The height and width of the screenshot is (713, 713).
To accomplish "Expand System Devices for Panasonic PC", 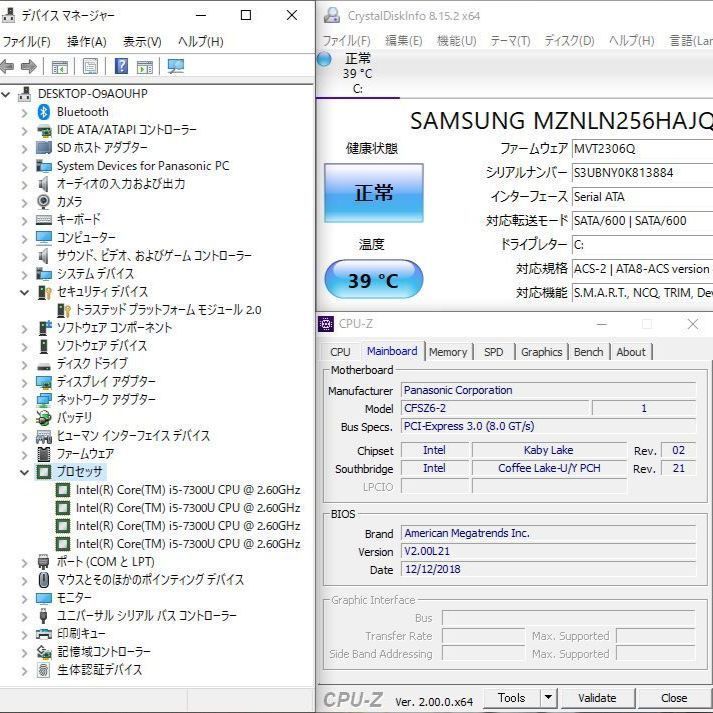I will [x=25, y=167].
